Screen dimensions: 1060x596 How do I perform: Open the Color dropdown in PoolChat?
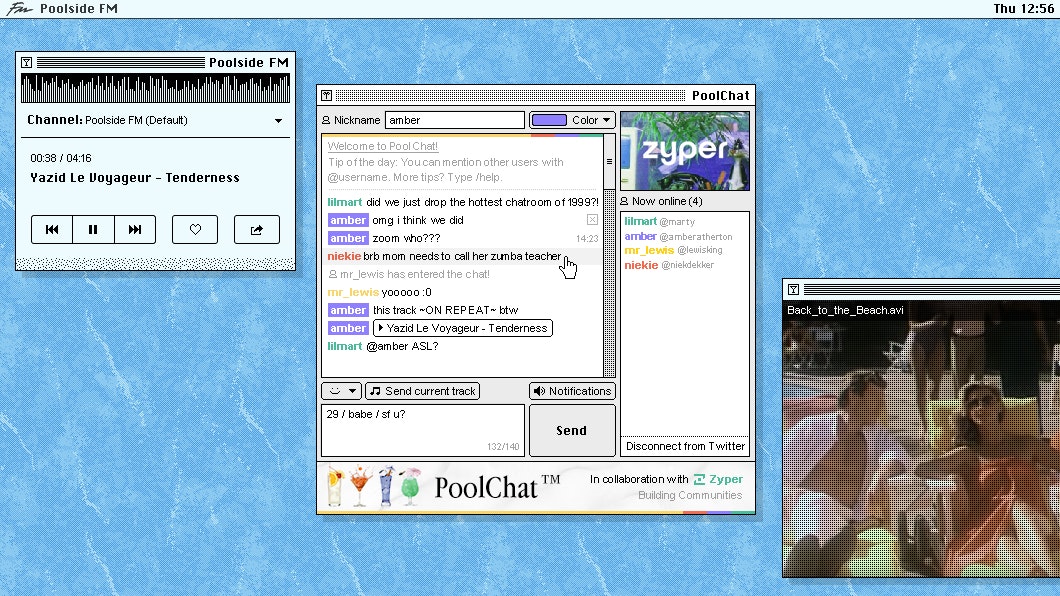(573, 120)
